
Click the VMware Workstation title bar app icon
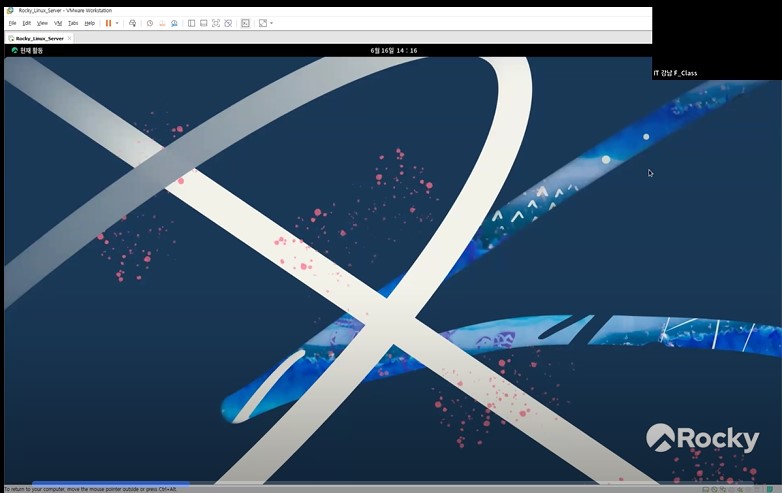[10, 10]
